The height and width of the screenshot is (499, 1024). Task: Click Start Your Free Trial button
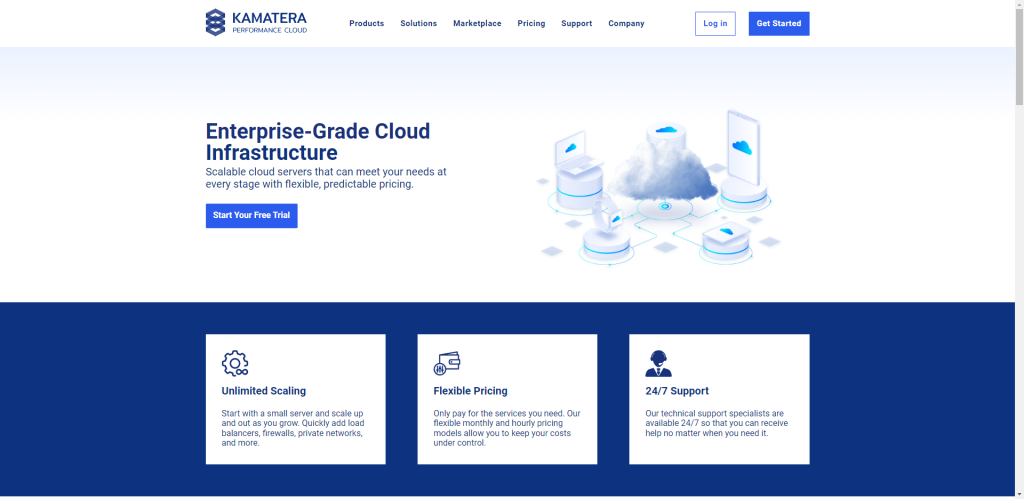tap(251, 215)
